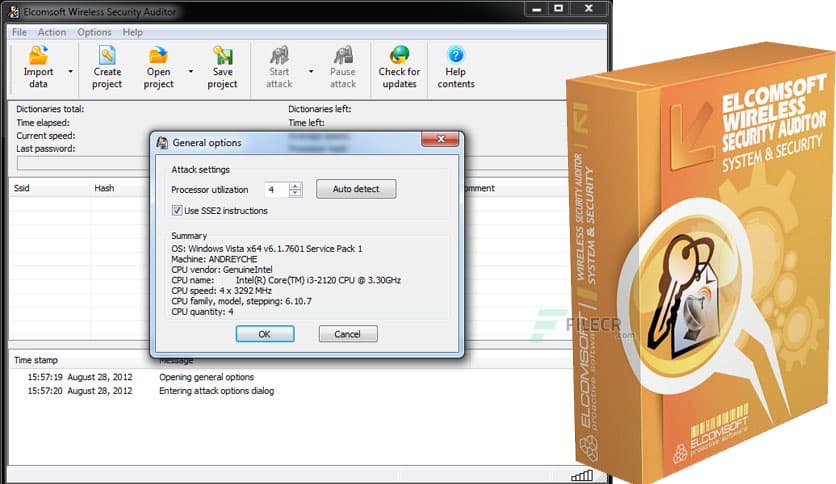Minimize the Wireless Security Auditor window
The width and height of the screenshot is (836, 484).
(536, 9)
